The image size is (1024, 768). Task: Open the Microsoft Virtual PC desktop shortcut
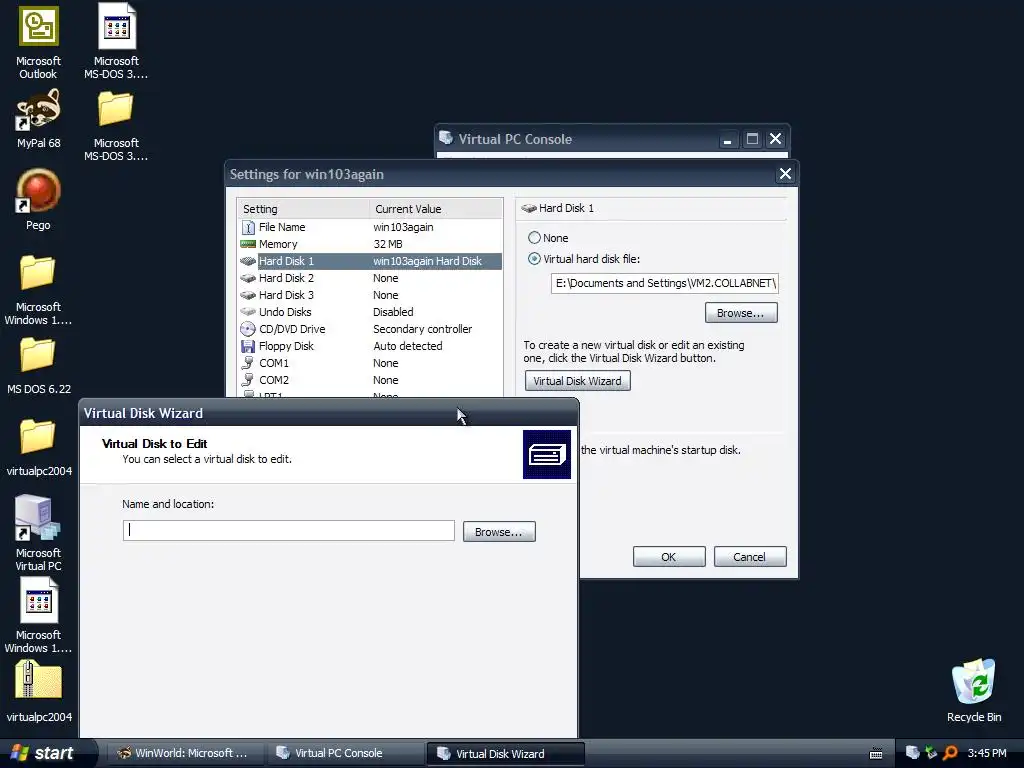coord(37,519)
